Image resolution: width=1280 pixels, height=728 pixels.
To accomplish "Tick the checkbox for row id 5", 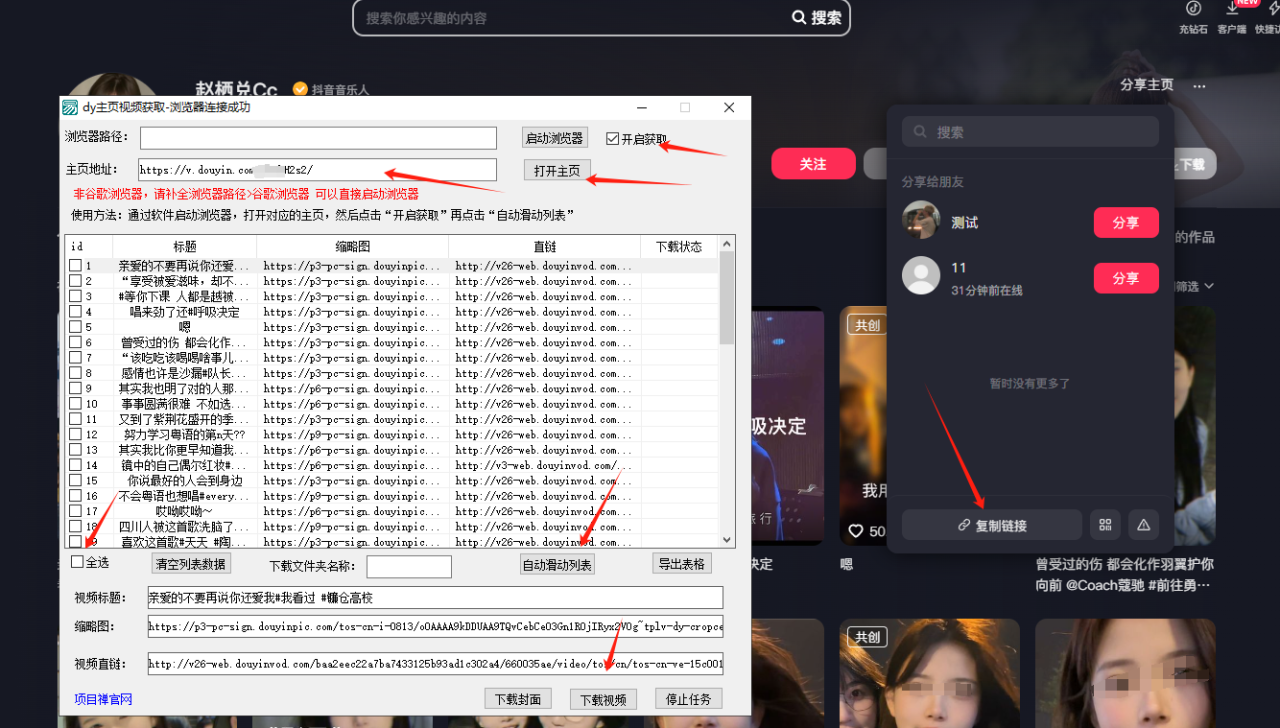I will (x=76, y=327).
